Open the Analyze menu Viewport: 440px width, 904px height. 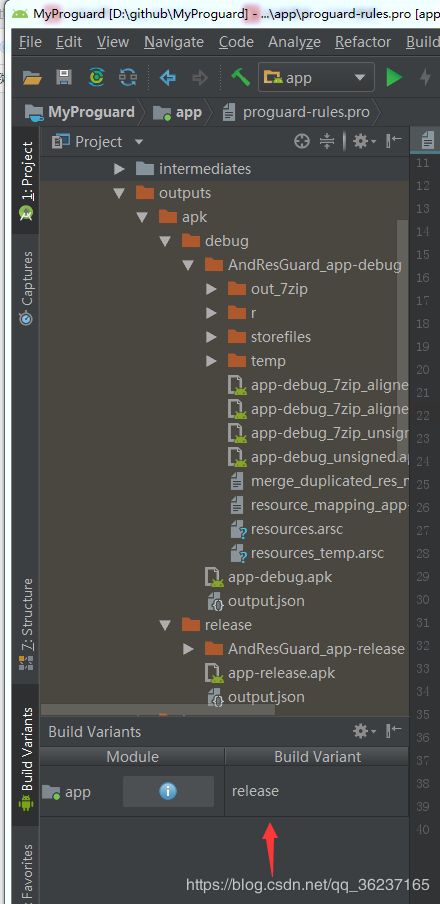coord(294,42)
